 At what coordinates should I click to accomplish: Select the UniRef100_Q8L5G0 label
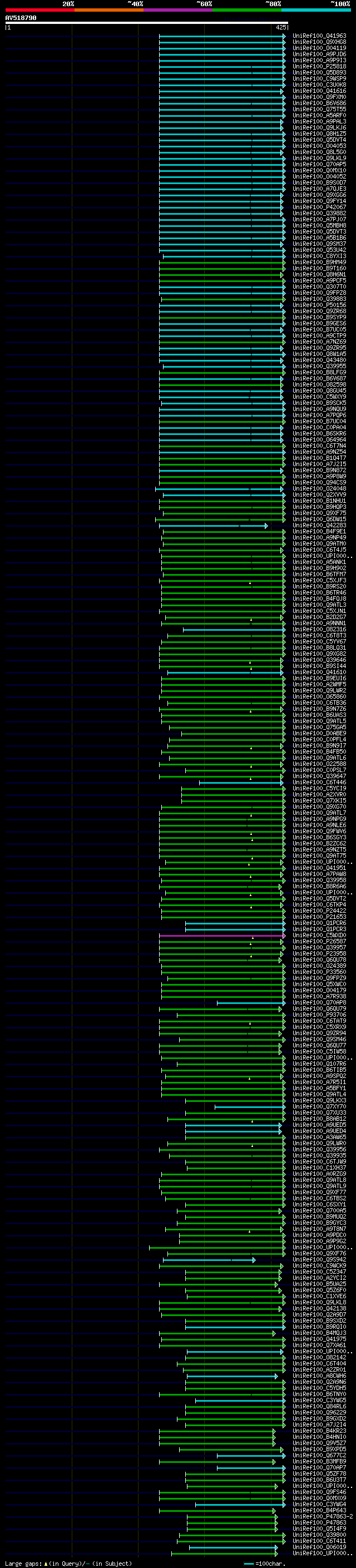click(319, 151)
